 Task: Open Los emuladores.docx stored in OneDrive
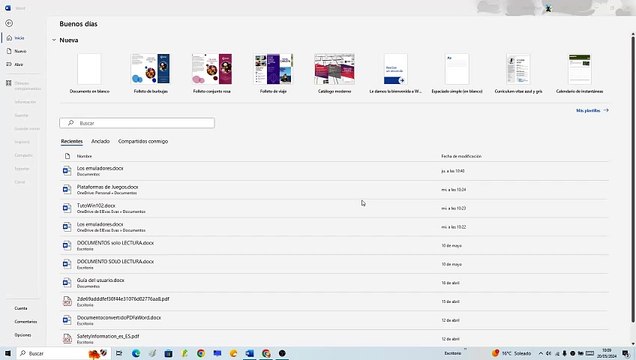coord(334,227)
